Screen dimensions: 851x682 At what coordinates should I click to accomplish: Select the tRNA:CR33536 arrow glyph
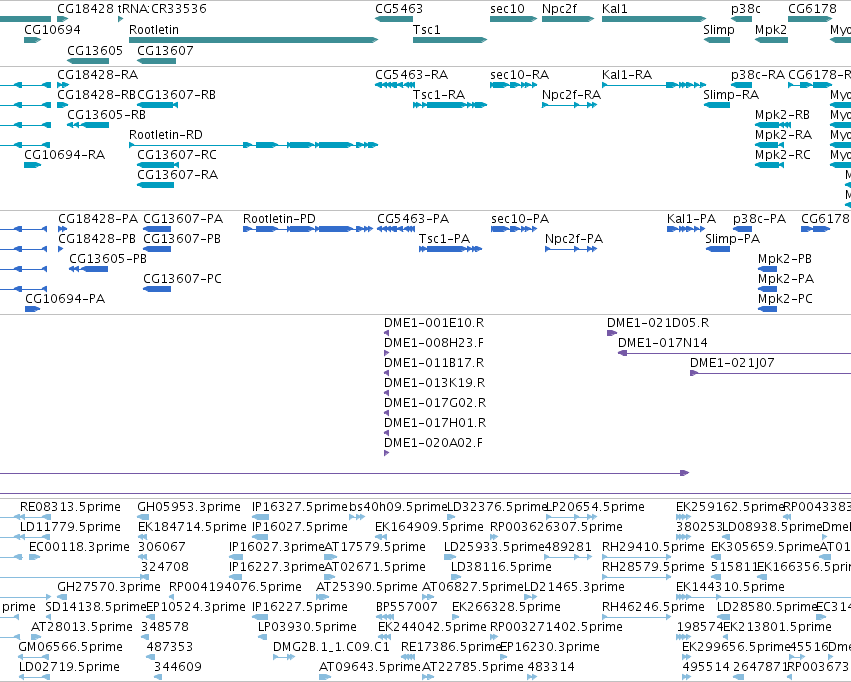[120, 19]
